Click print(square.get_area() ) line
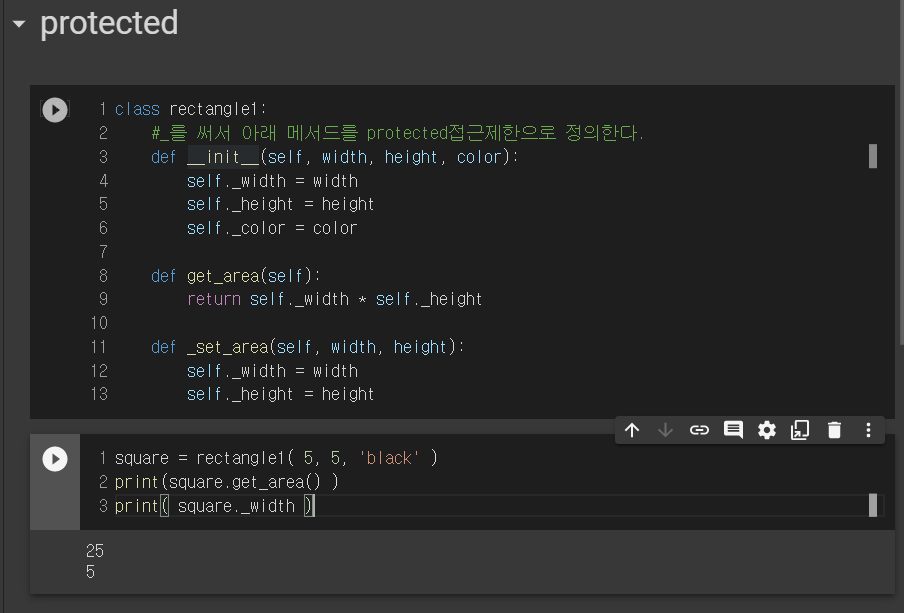The height and width of the screenshot is (613, 904). point(227,482)
